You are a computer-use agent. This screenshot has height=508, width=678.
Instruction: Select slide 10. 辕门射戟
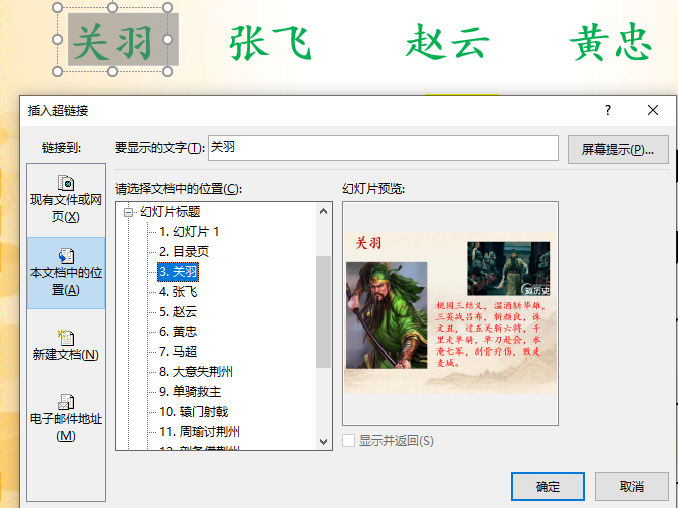point(193,412)
